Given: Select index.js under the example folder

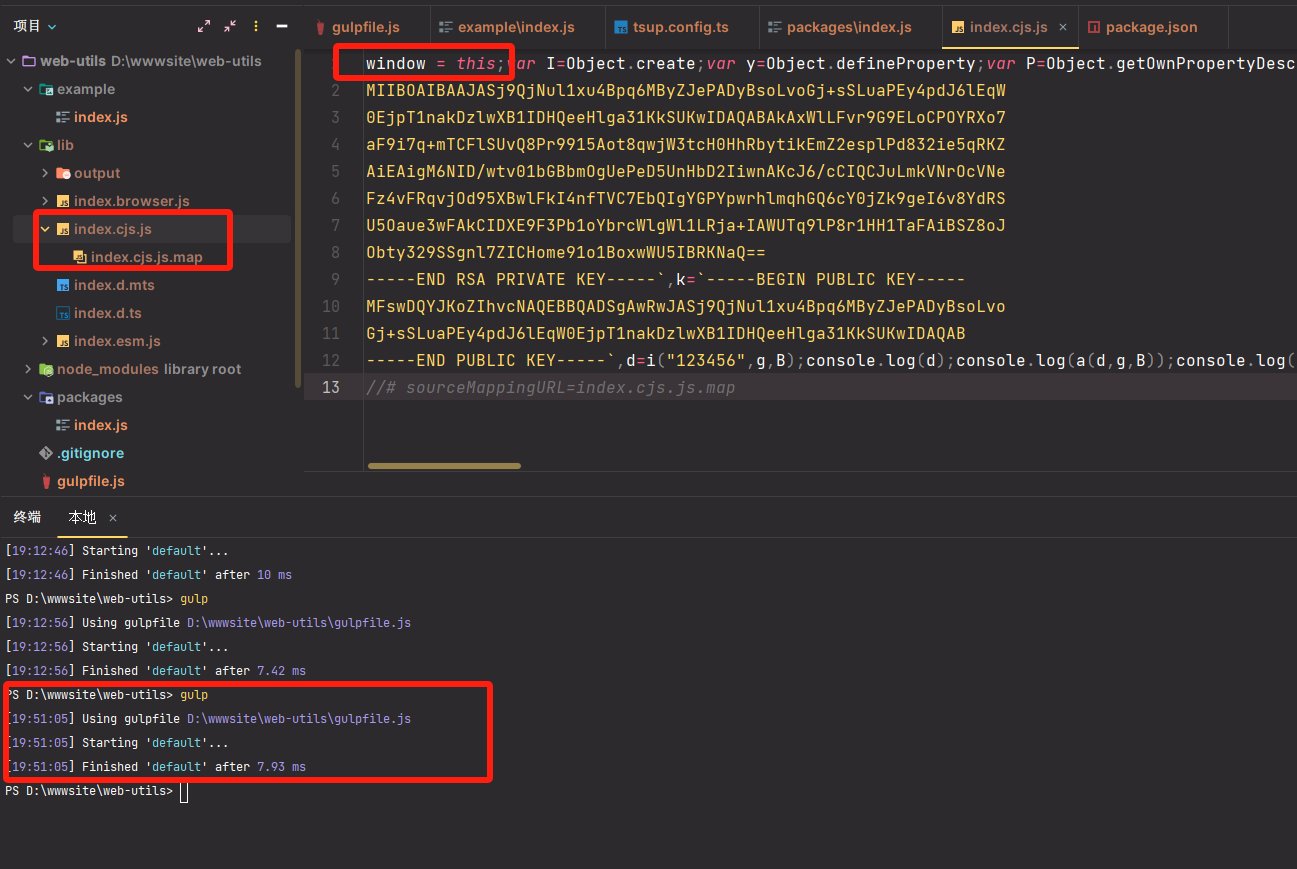Looking at the screenshot, I should [x=101, y=117].
